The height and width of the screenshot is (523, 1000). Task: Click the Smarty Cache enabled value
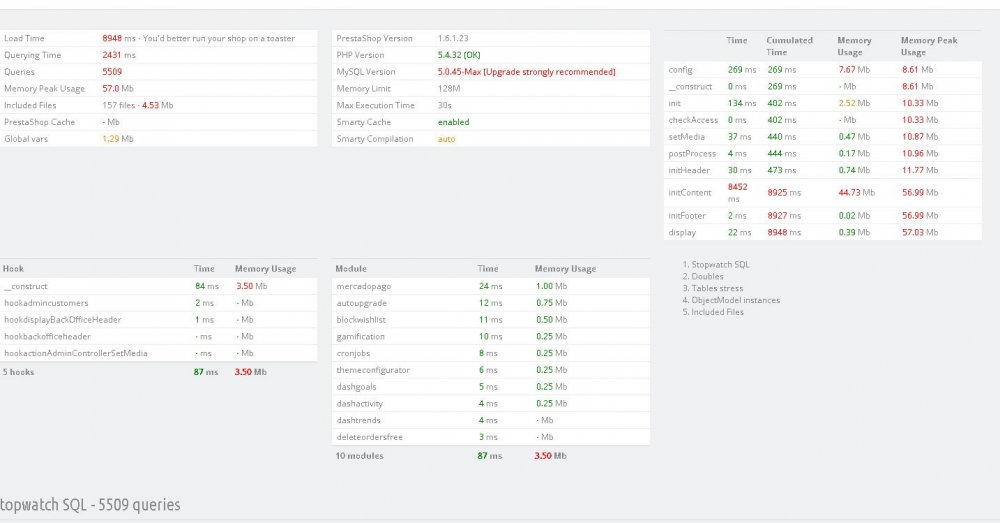point(453,122)
